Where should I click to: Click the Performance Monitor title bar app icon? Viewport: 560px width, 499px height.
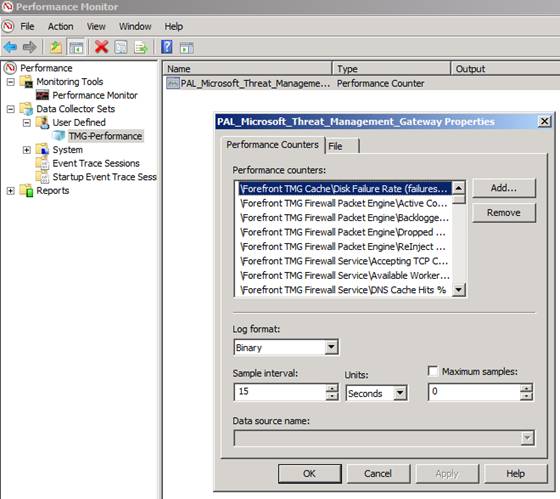click(8, 6)
